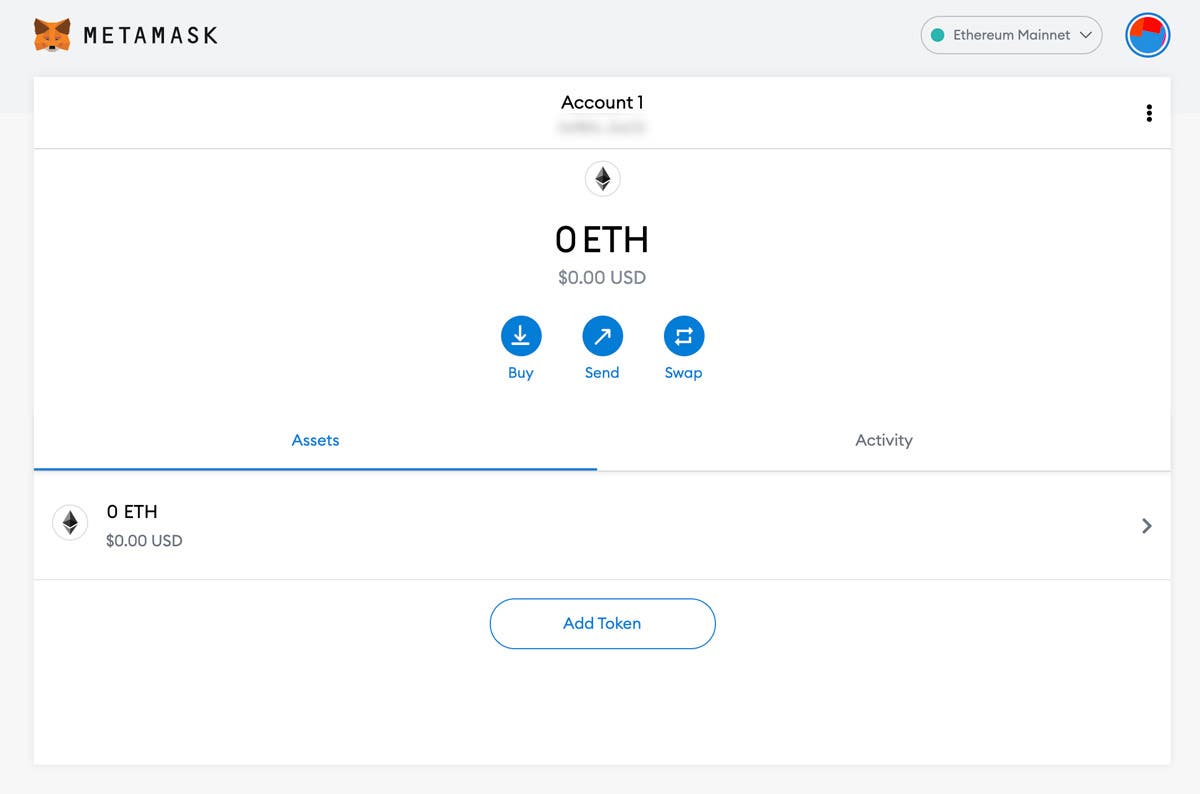Click the '$0.00 USD' value in asset row
The height and width of the screenshot is (794, 1200).
pos(144,541)
